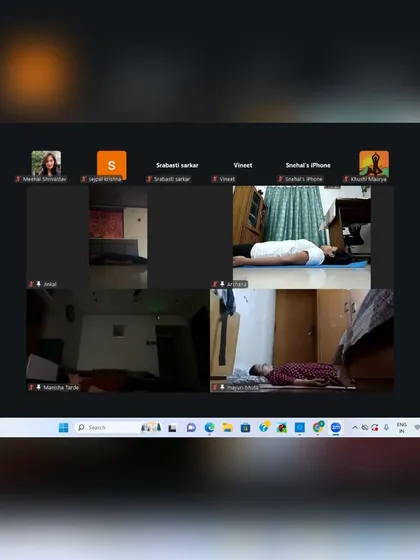Open Microsoft Edge from the taskbar
This screenshot has height=560, width=420.
(x=209, y=428)
